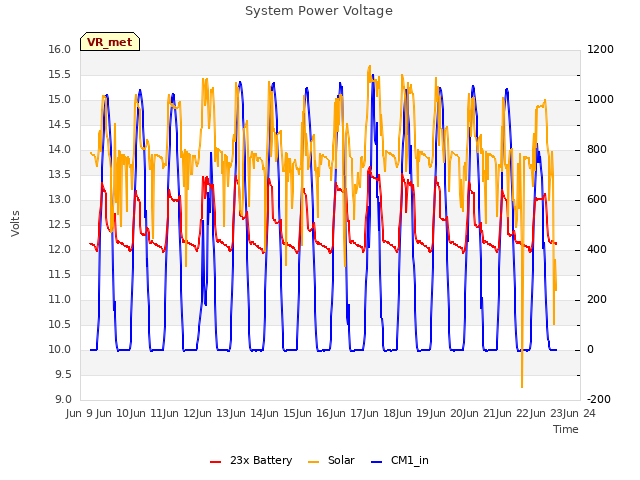Click the 1200 right axis value
640x480 pixels.
[x=600, y=49]
